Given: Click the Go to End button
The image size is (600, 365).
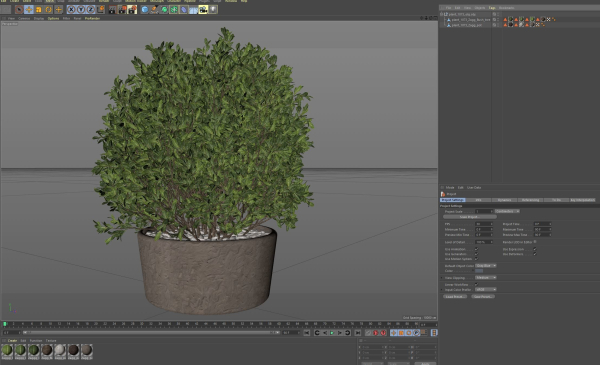Looking at the screenshot, I should pos(358,333).
